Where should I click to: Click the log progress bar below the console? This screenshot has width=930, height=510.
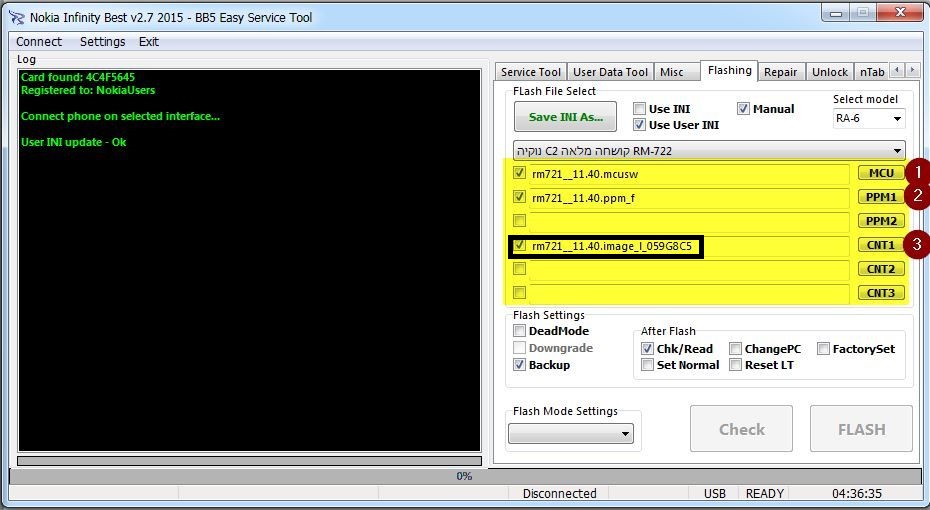[249, 461]
